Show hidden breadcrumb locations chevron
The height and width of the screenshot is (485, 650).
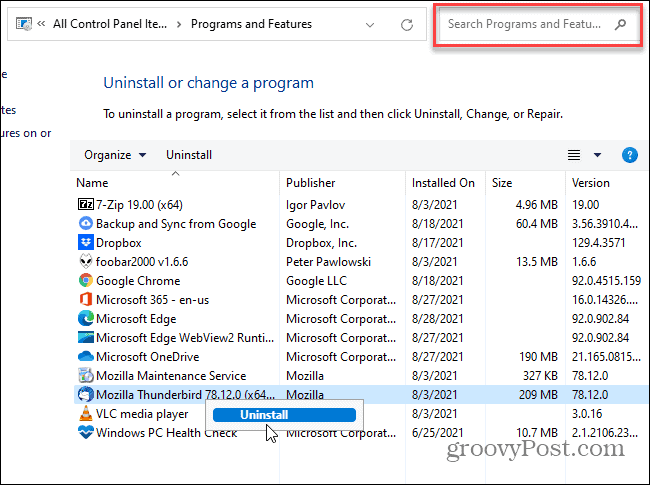41,24
